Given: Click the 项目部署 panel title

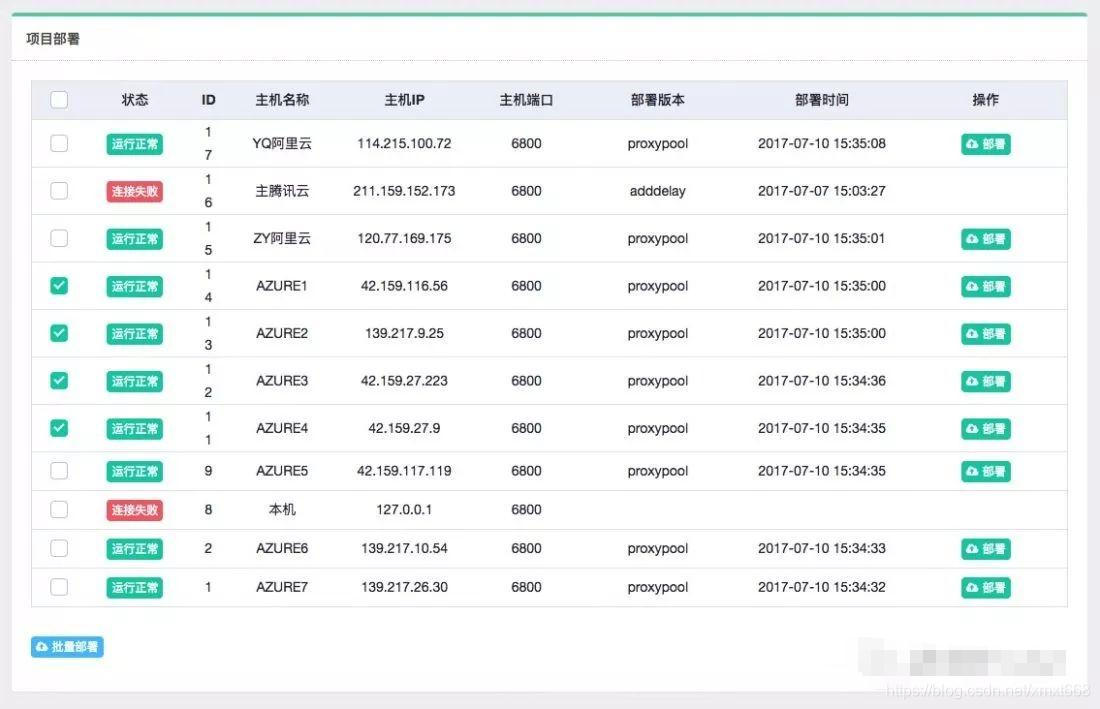Looking at the screenshot, I should 53,39.
